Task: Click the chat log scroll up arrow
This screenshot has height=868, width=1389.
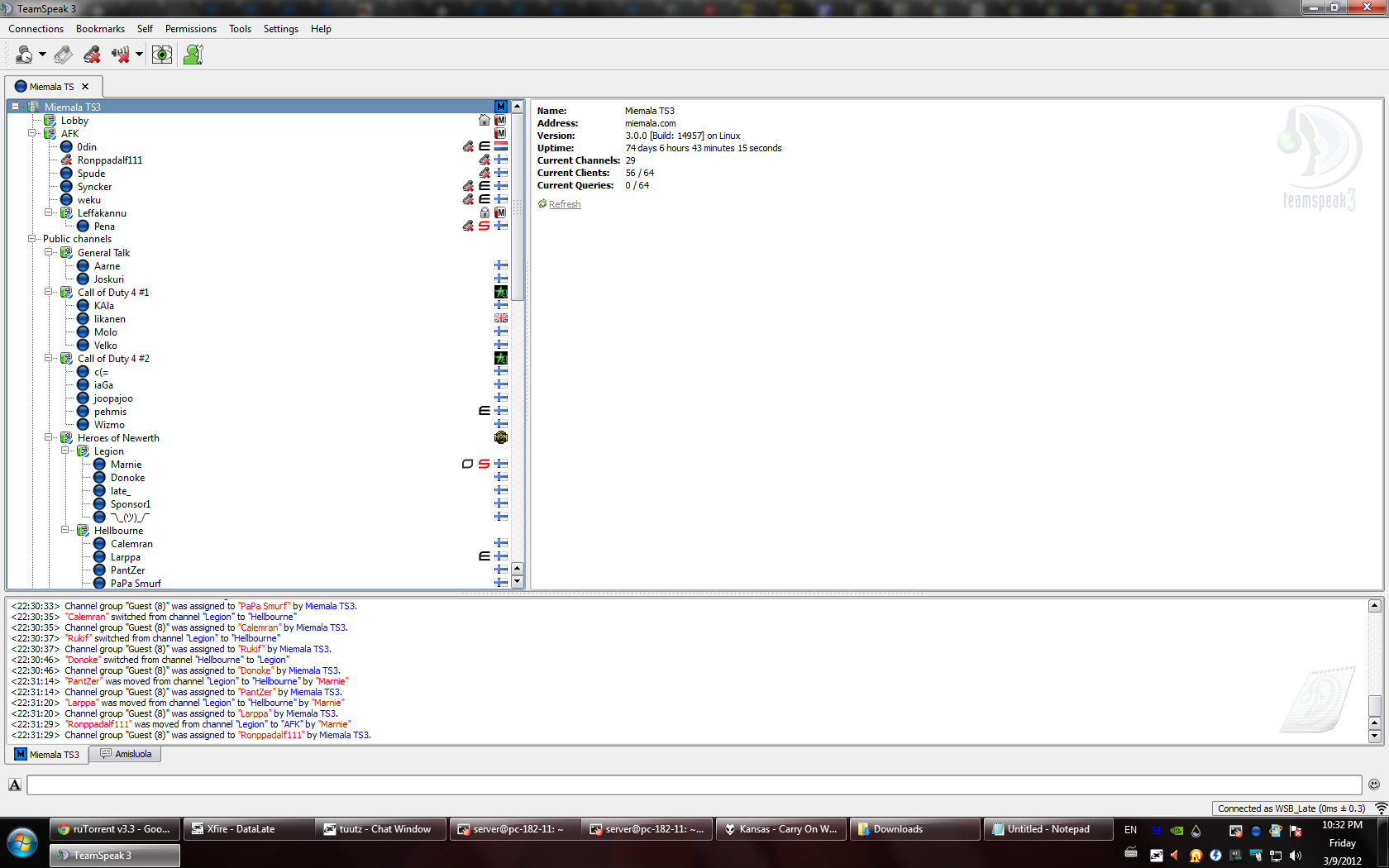Action: point(1375,606)
